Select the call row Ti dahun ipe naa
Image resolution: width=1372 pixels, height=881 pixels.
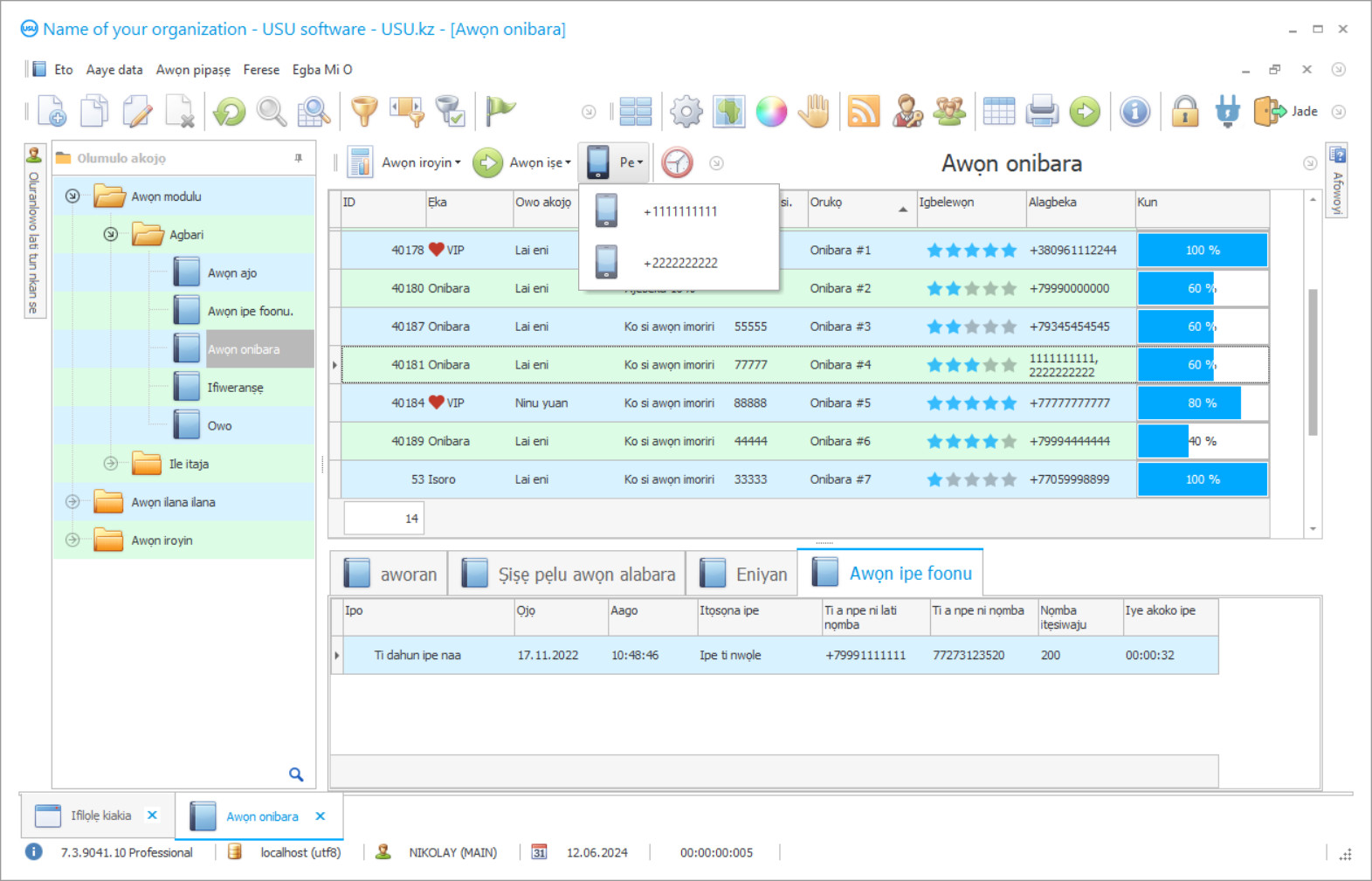(774, 655)
